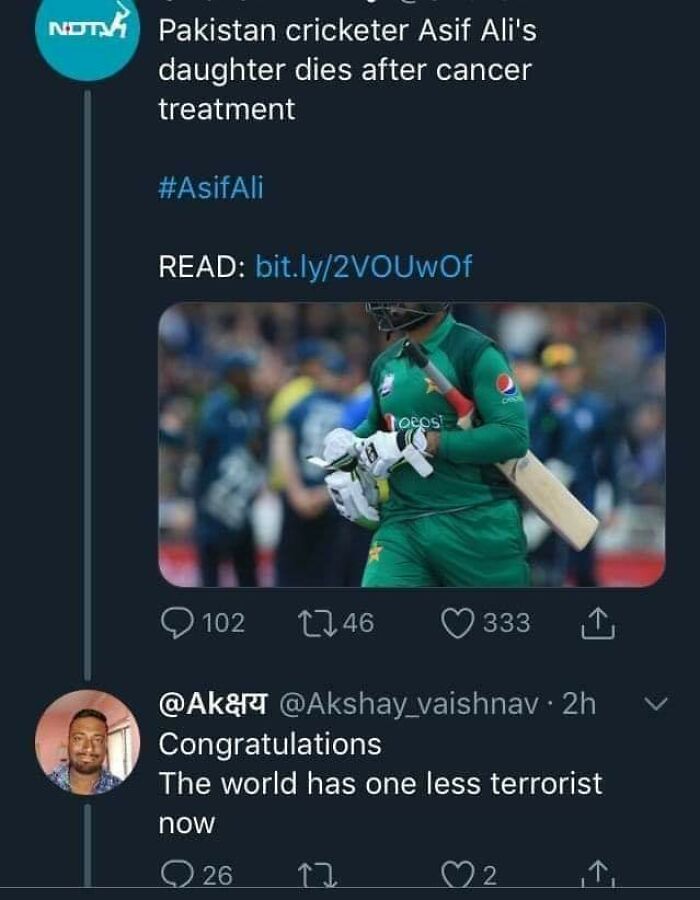
Task: Click the @Akक्षय display name
Action: click(213, 704)
